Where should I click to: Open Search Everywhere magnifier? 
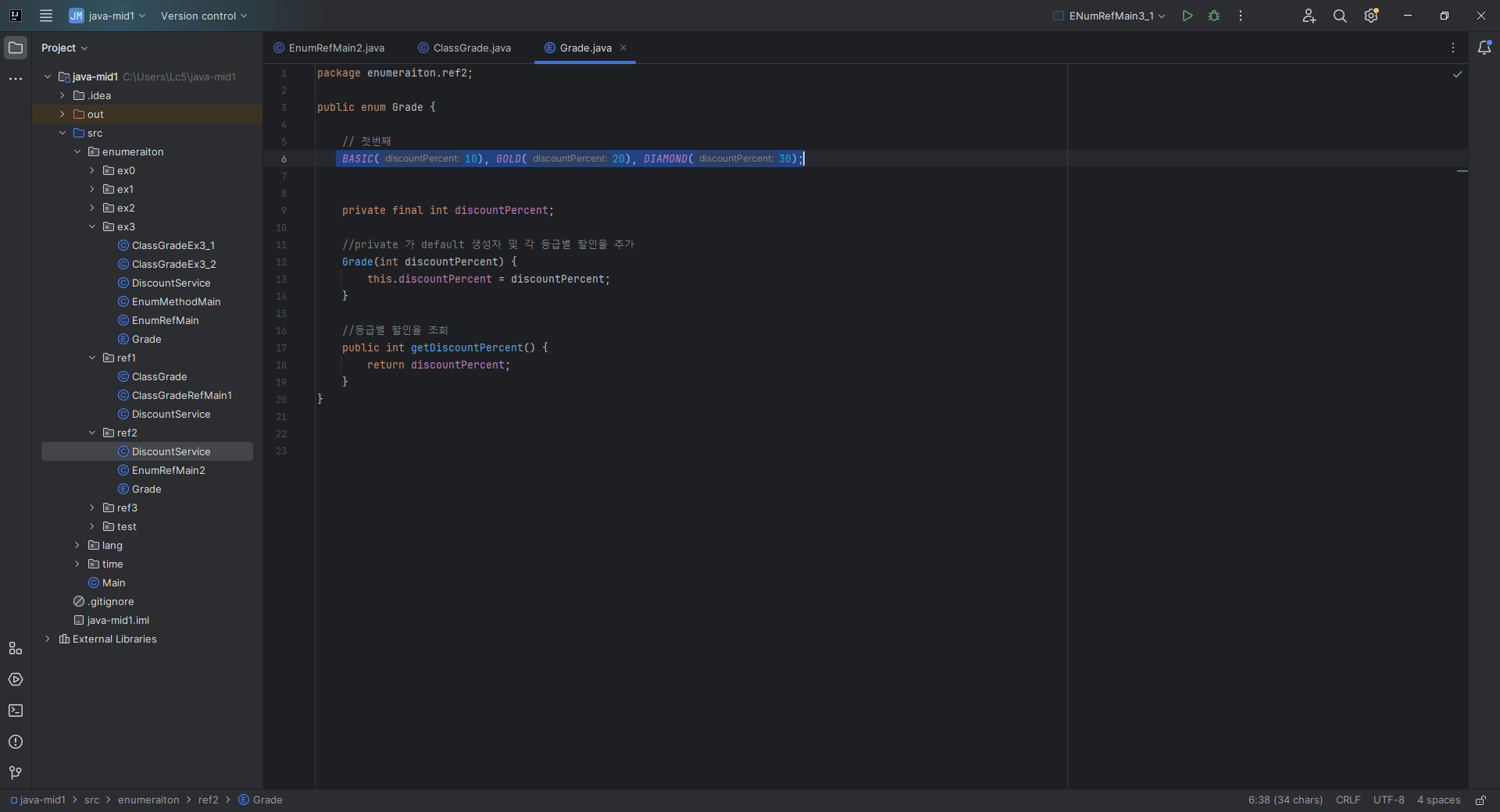(1340, 16)
